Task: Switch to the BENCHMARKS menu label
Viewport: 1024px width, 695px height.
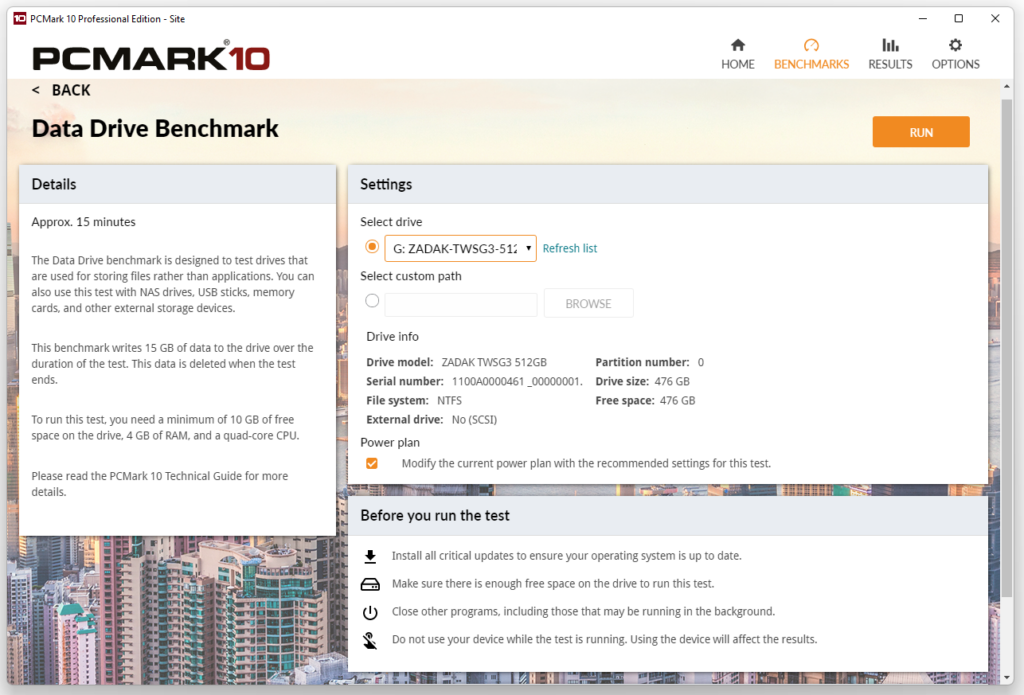Action: (x=811, y=64)
